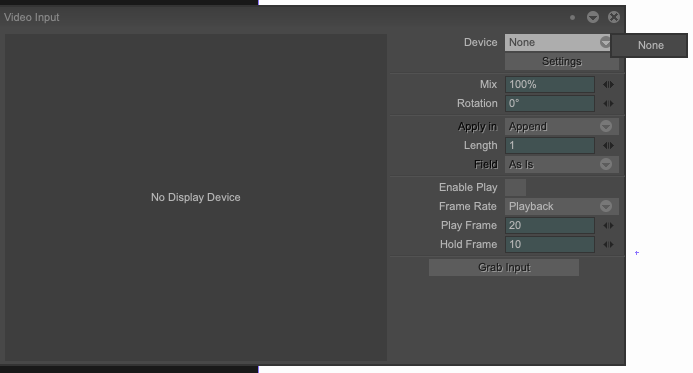Click the Hold Frame stepper arrows

click(609, 244)
